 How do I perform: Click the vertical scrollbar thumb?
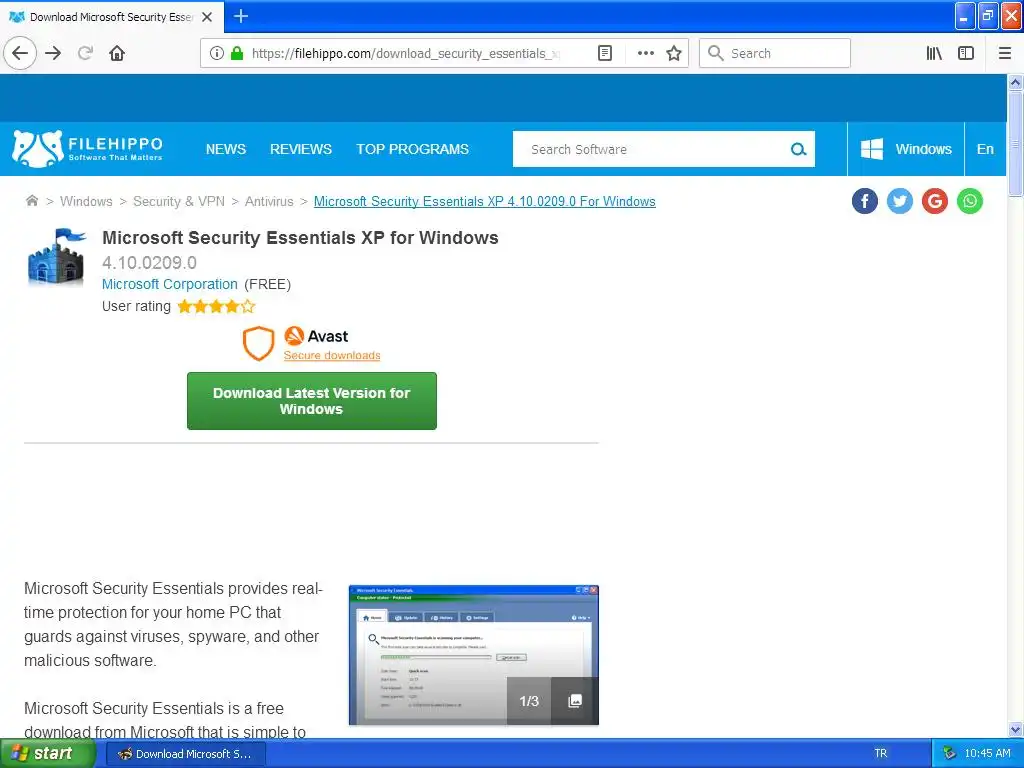pos(1015,143)
